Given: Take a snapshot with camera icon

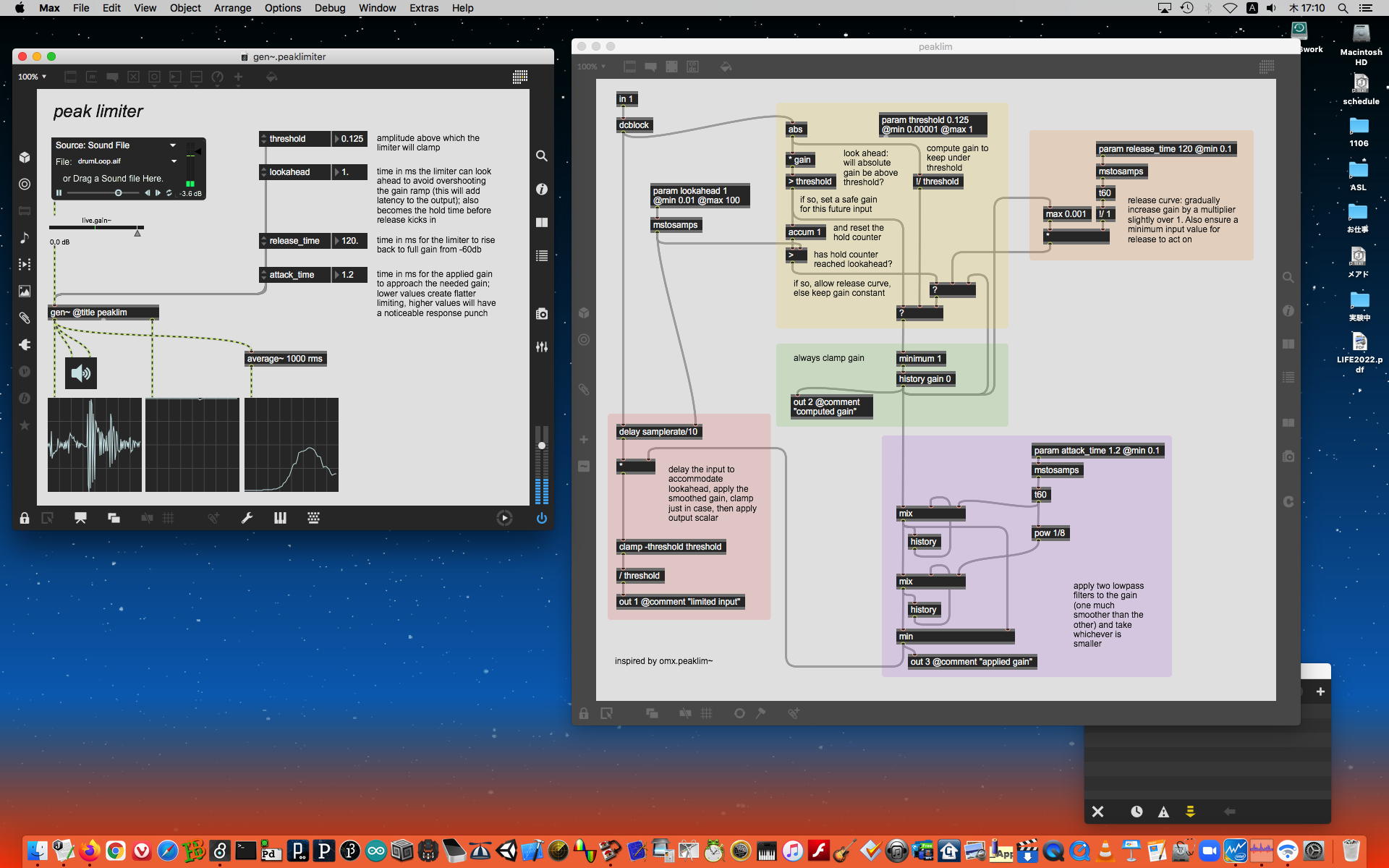Looking at the screenshot, I should pyautogui.click(x=541, y=313).
